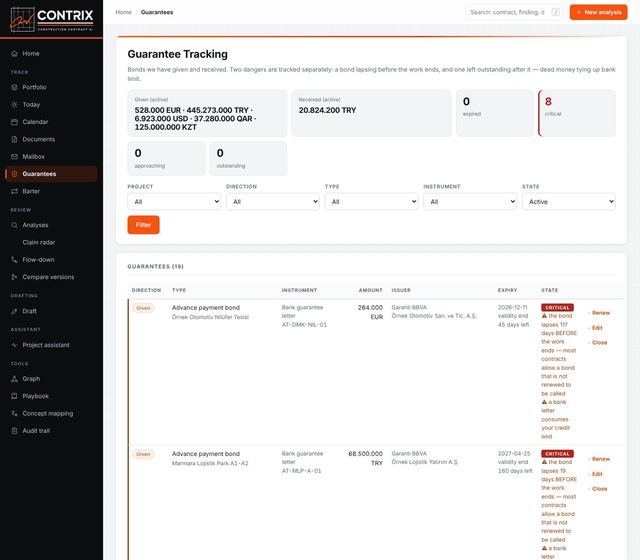The image size is (640, 560).
Task: Click the orange Filter button
Action: (x=143, y=225)
